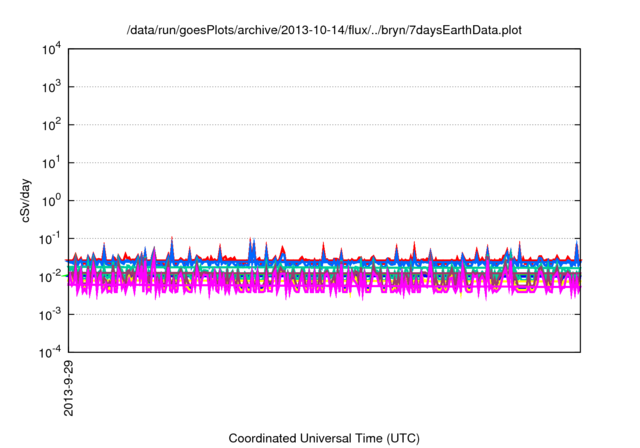
Task: Click the Coordinated Universal Time axis label
Action: tap(324, 438)
